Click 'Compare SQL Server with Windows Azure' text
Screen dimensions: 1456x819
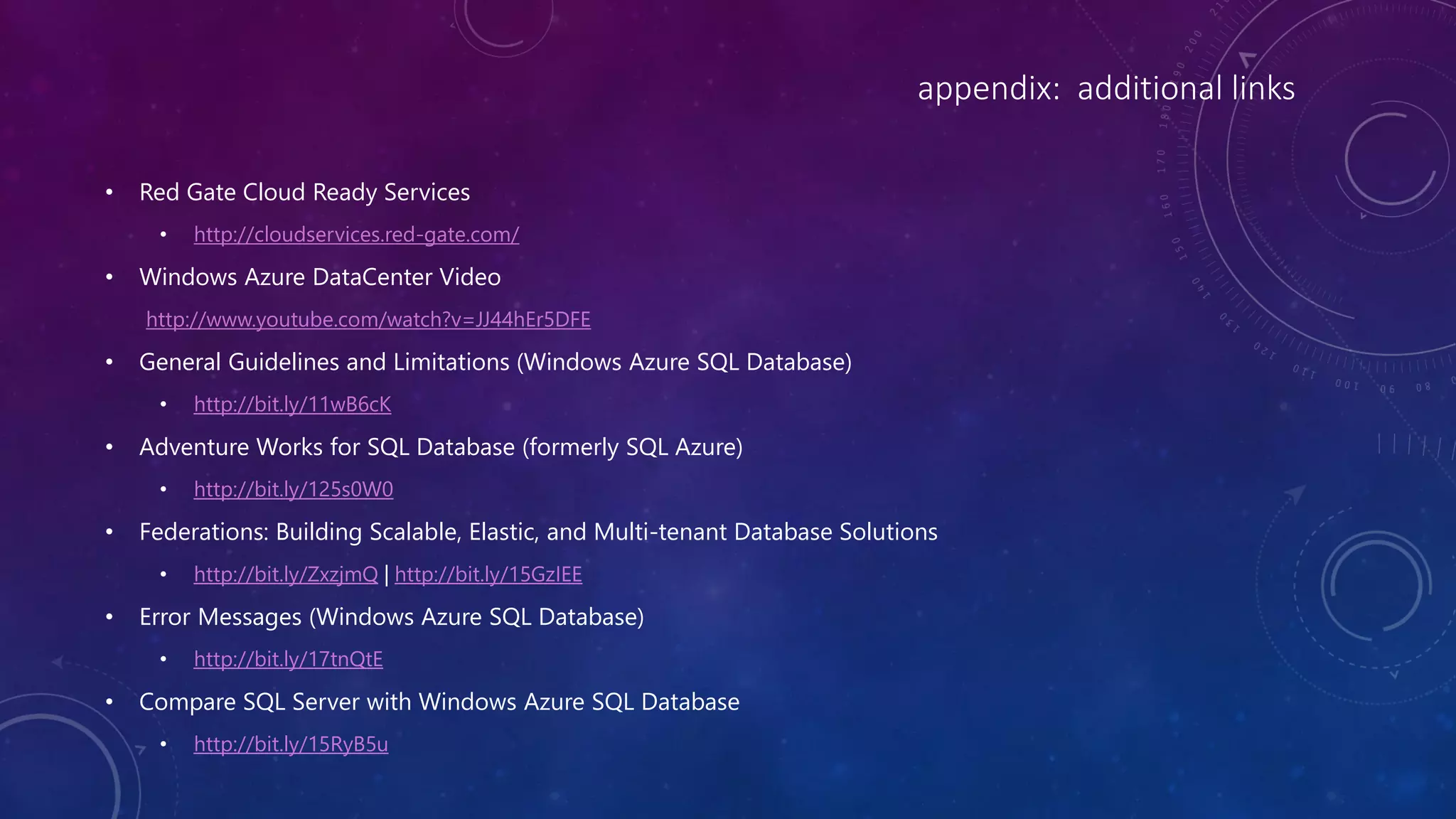439,702
